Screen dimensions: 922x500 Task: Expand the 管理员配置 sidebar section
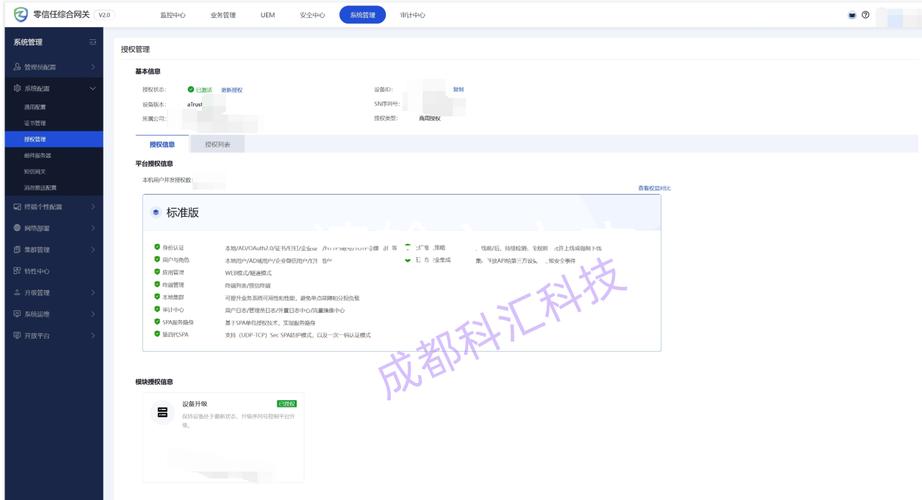(93, 67)
